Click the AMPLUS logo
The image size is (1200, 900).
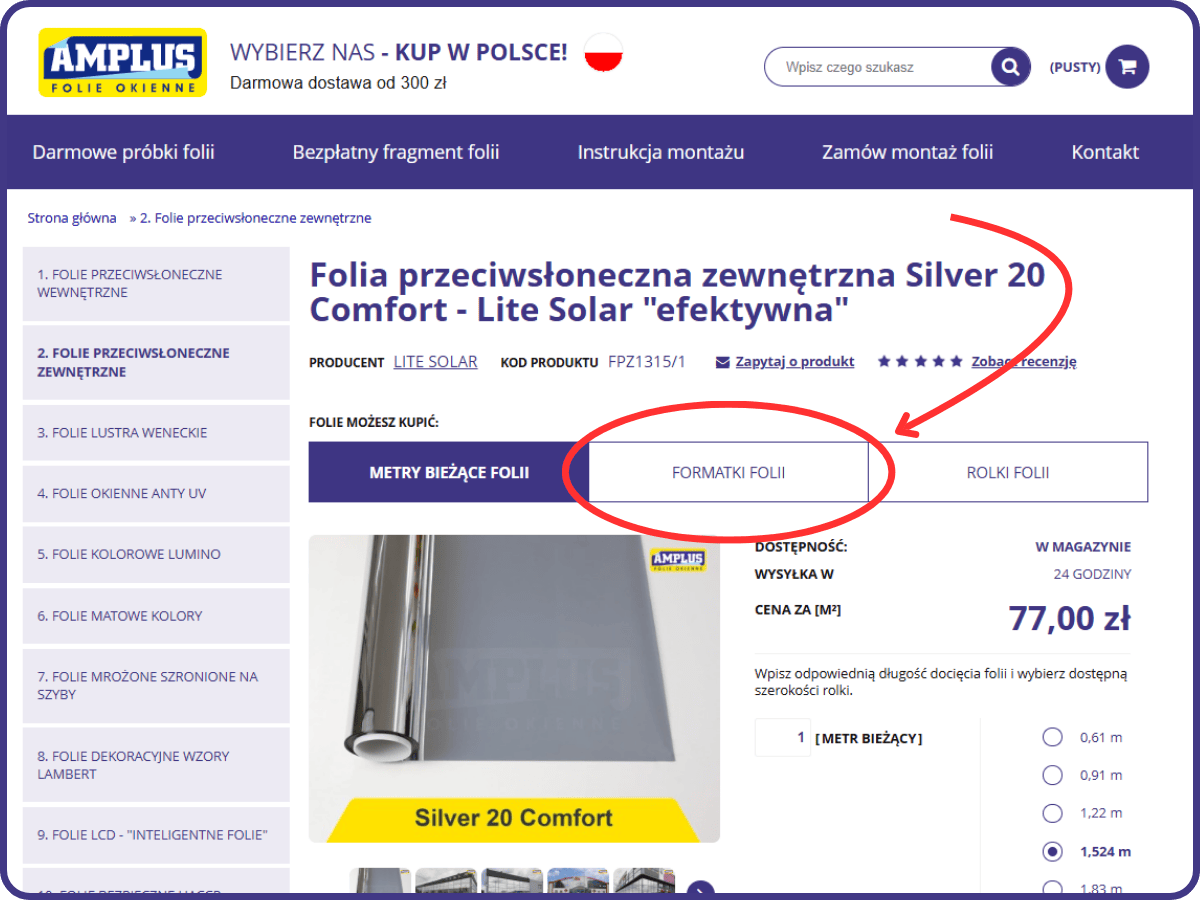(x=121, y=61)
